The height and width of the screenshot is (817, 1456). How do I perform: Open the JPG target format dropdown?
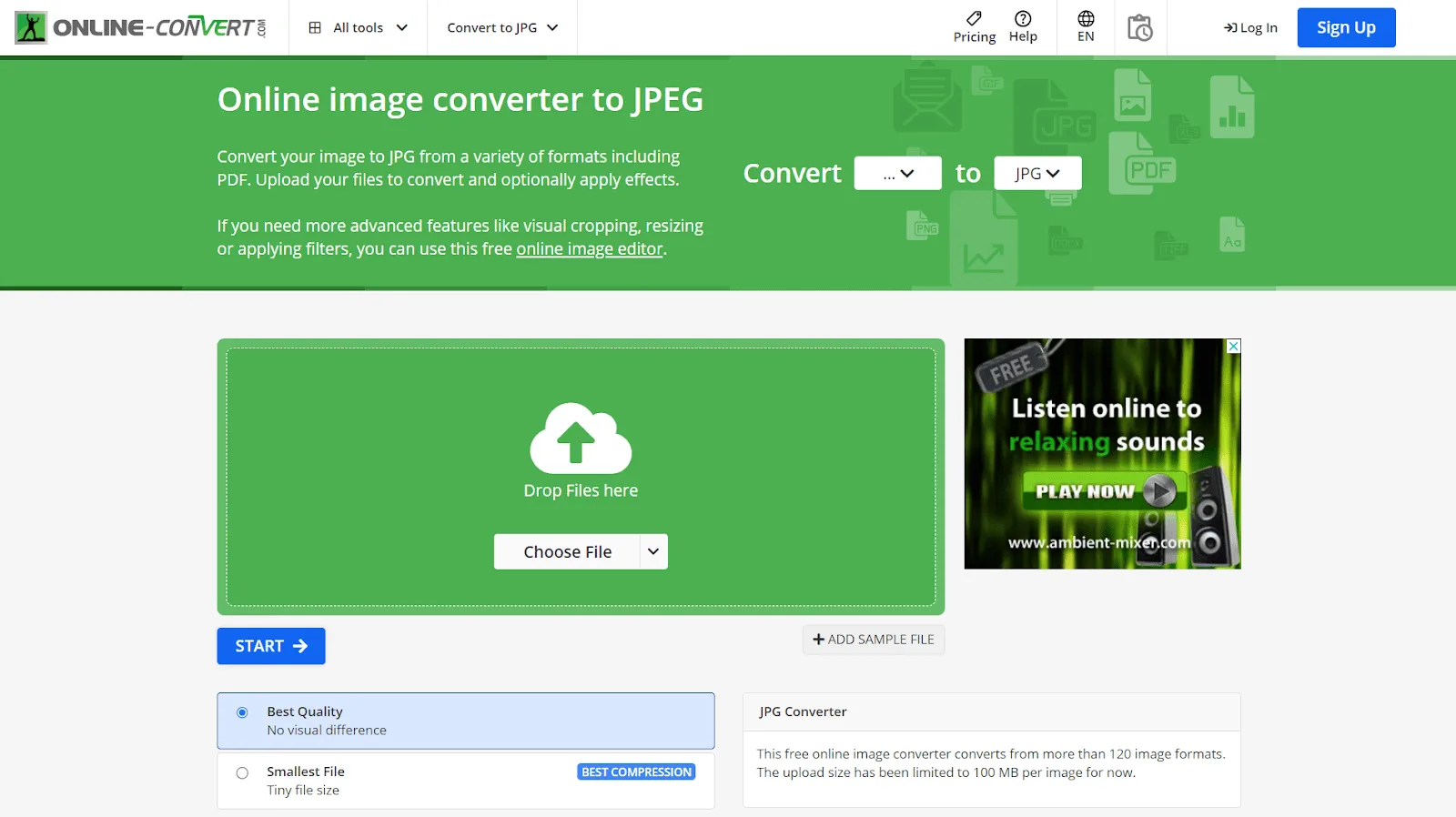[x=1037, y=173]
